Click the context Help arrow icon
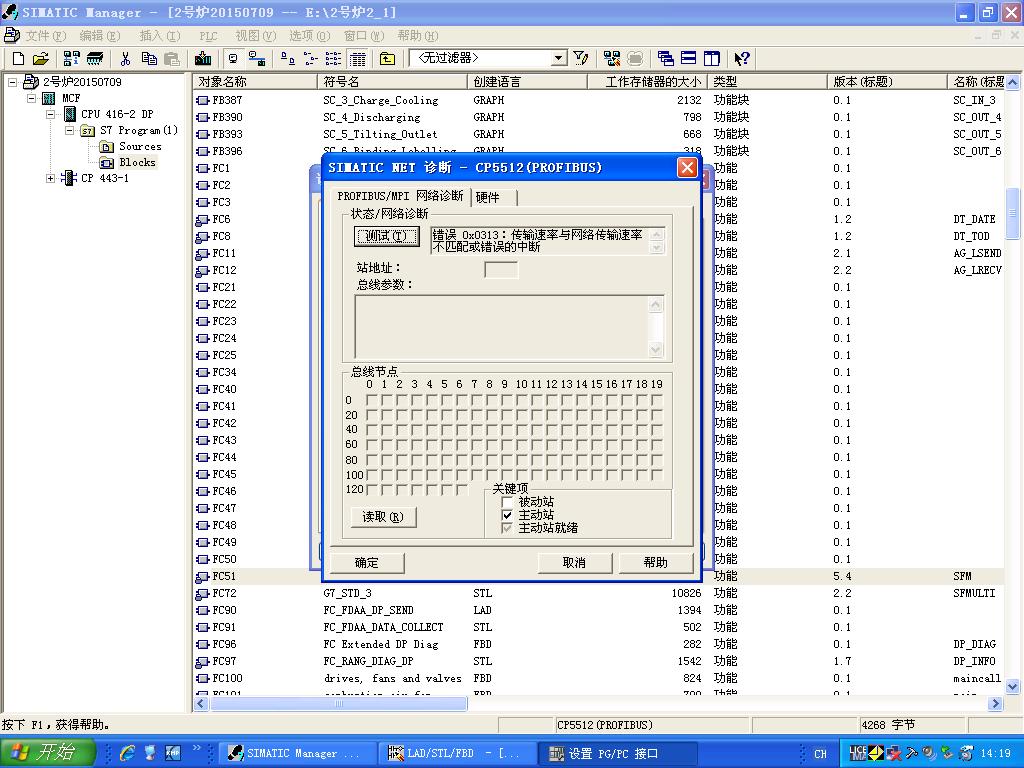 741,59
